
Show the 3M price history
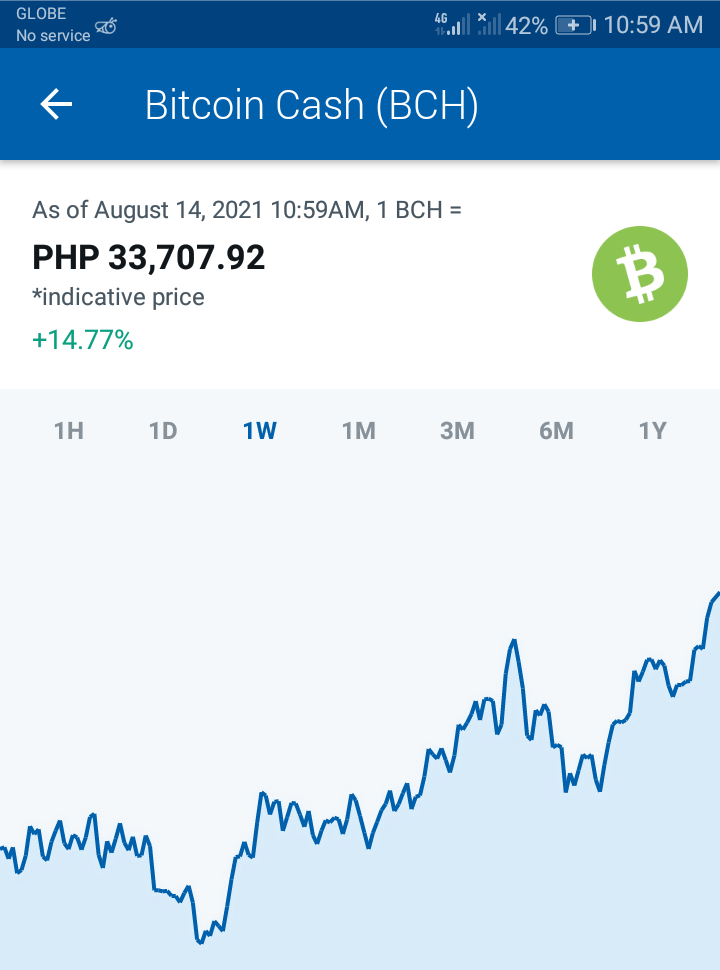click(x=457, y=431)
